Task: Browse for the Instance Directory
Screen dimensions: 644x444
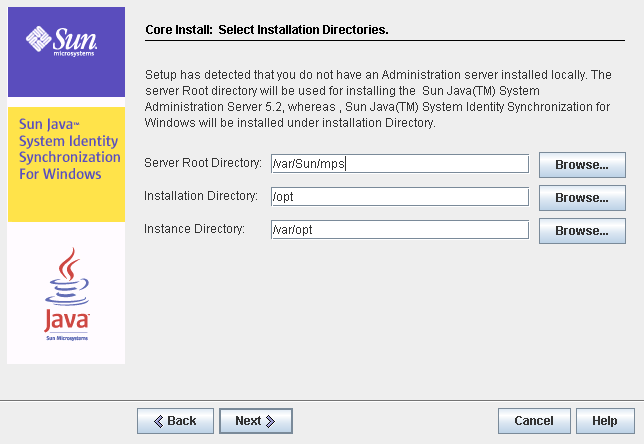Action: (582, 231)
